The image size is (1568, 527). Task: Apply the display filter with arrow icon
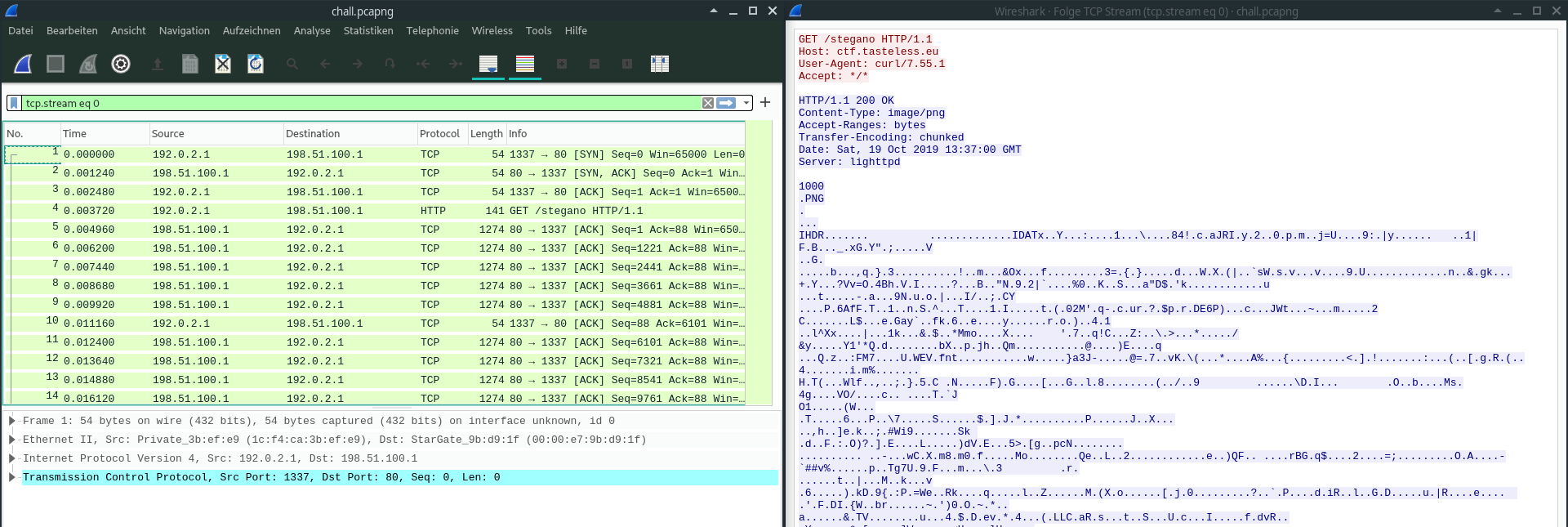click(726, 103)
